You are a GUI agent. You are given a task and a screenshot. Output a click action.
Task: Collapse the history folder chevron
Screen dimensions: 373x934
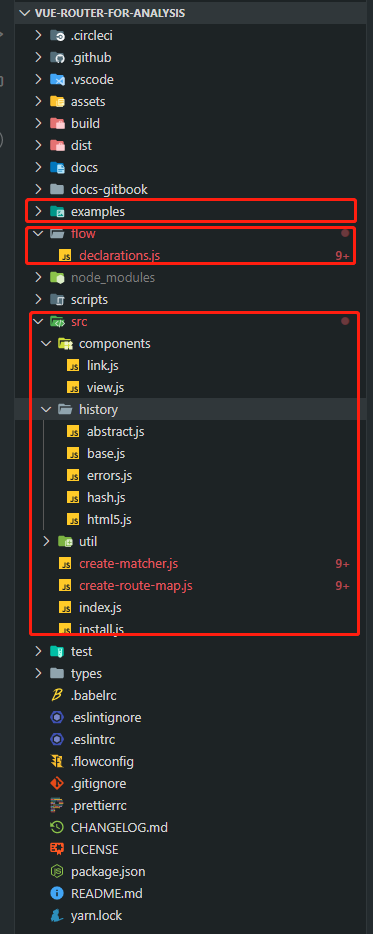coord(46,409)
